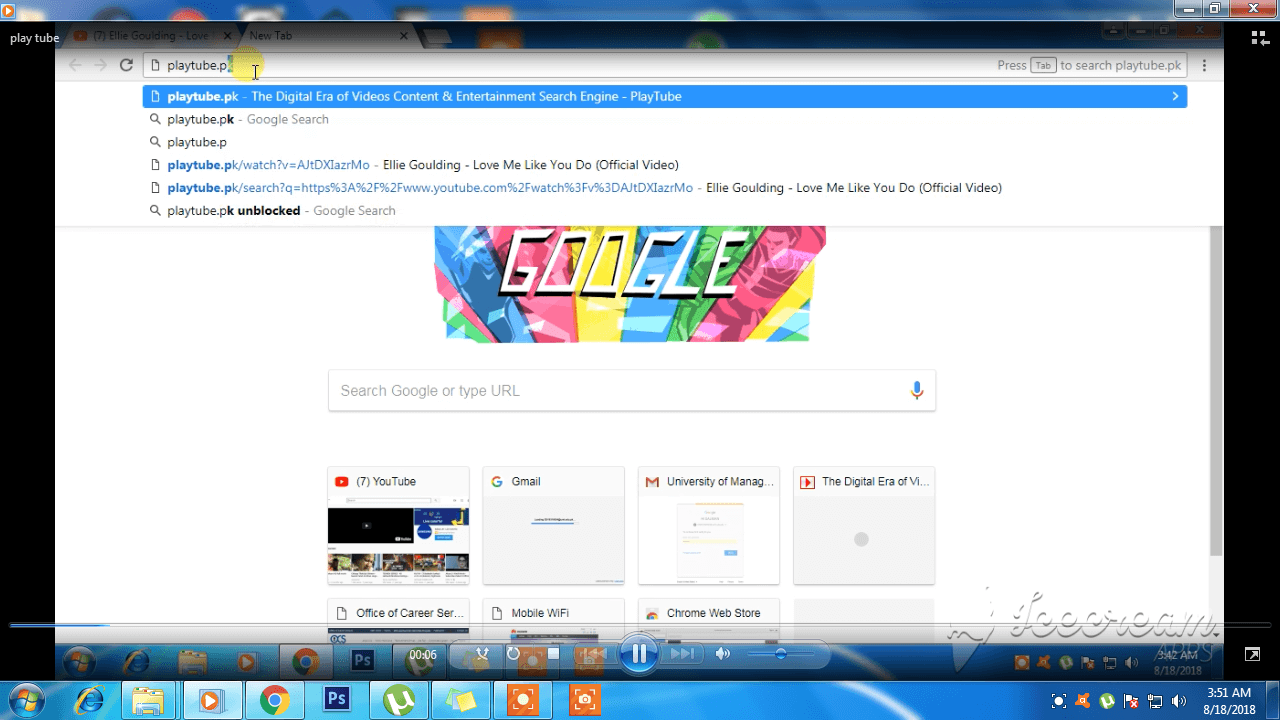The width and height of the screenshot is (1280, 720).
Task: Open the orange screen recorder taskbar icon
Action: click(x=523, y=700)
